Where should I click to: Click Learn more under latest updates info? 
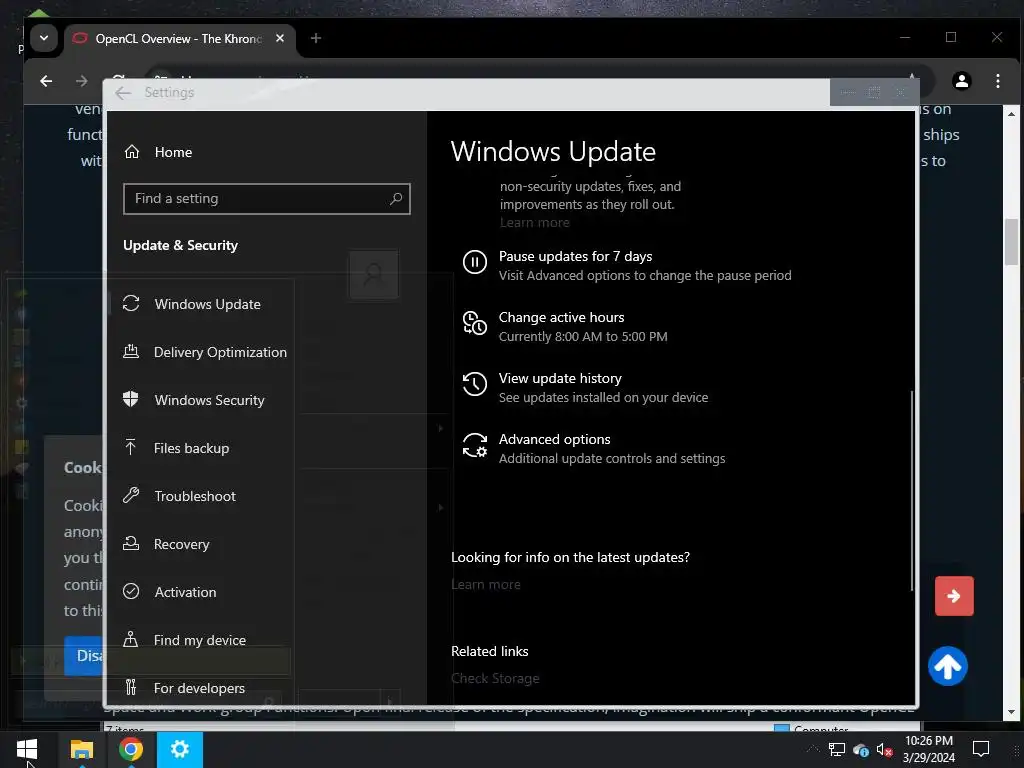tap(486, 584)
